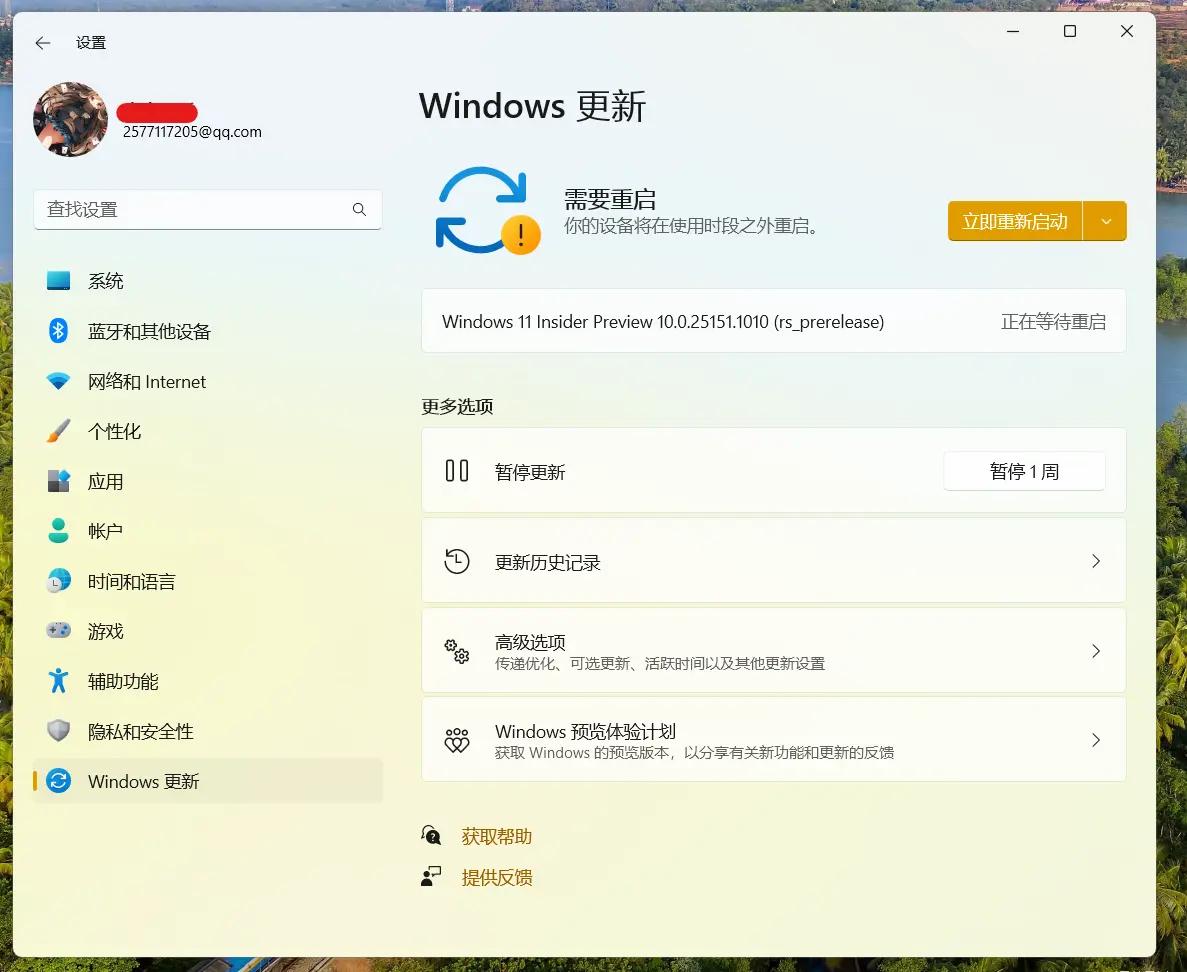The width and height of the screenshot is (1187, 972).
Task: Click the Insider Program hearts icon
Action: click(456, 740)
